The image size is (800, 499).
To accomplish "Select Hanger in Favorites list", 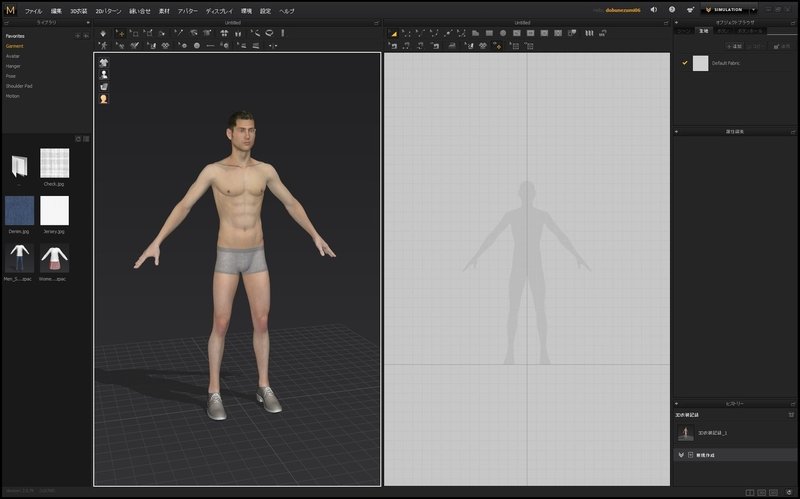I will pos(13,66).
